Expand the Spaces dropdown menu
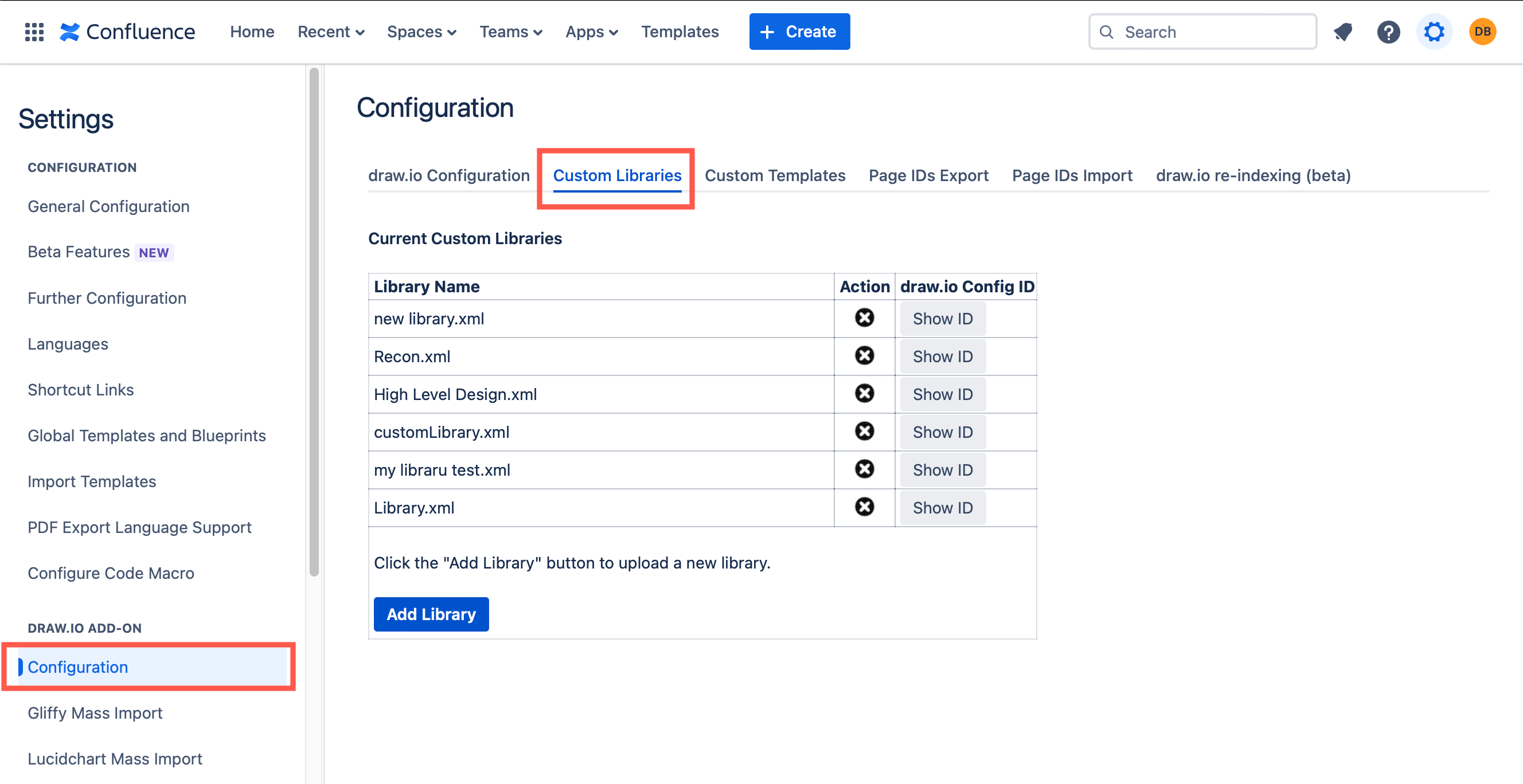The width and height of the screenshot is (1523, 784). coord(421,31)
